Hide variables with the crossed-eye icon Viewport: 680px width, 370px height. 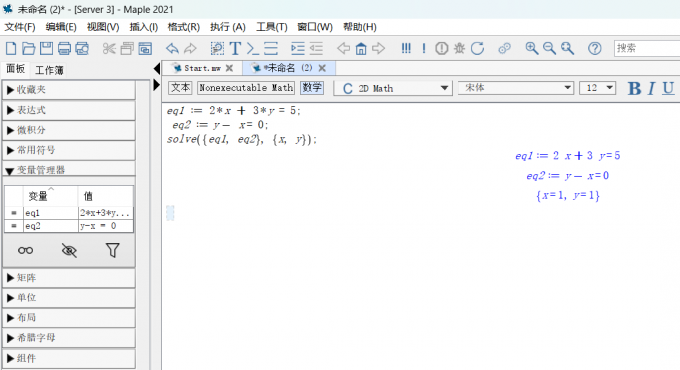point(69,250)
